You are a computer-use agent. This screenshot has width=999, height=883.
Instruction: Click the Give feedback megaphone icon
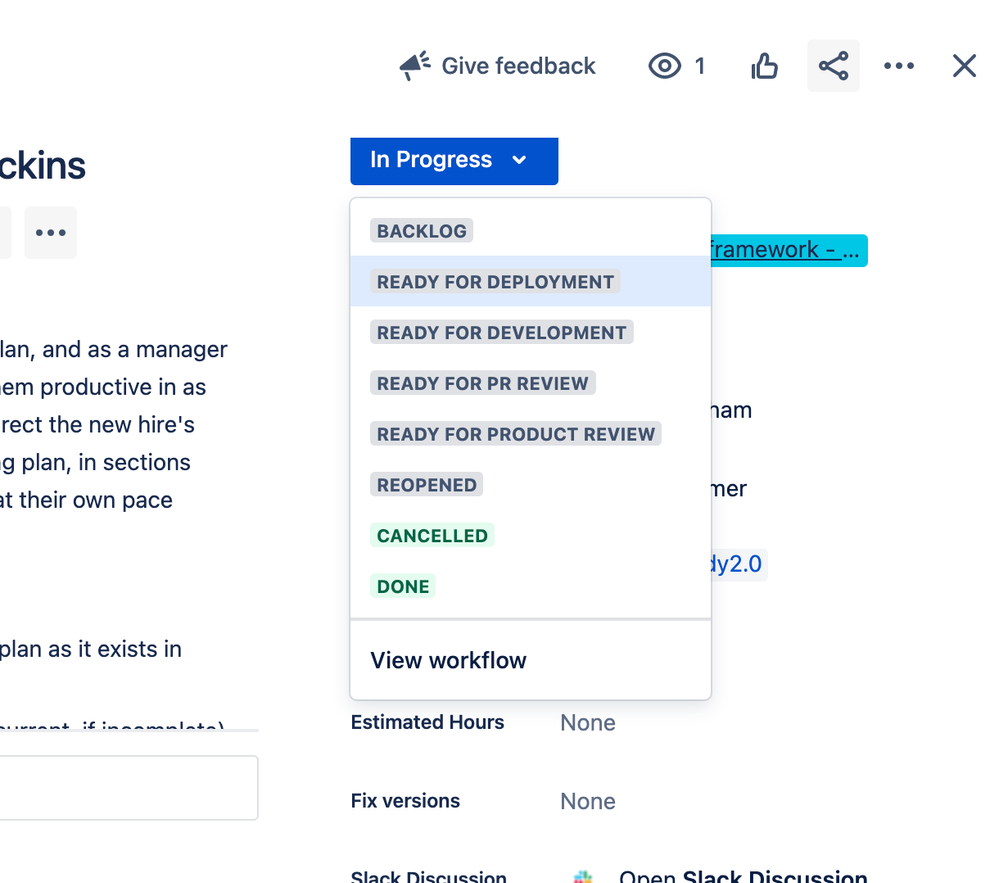[x=415, y=66]
